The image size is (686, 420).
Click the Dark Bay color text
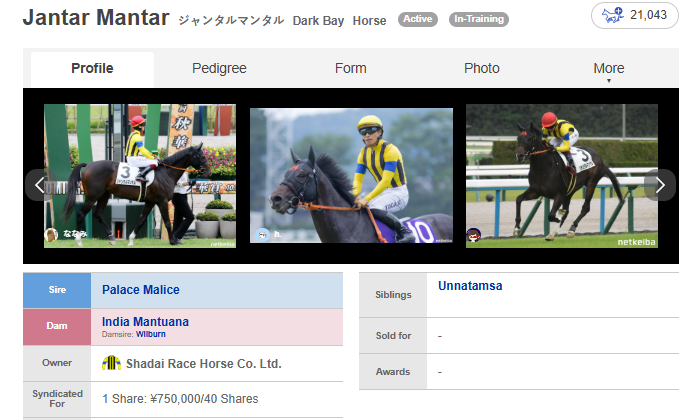click(x=318, y=21)
